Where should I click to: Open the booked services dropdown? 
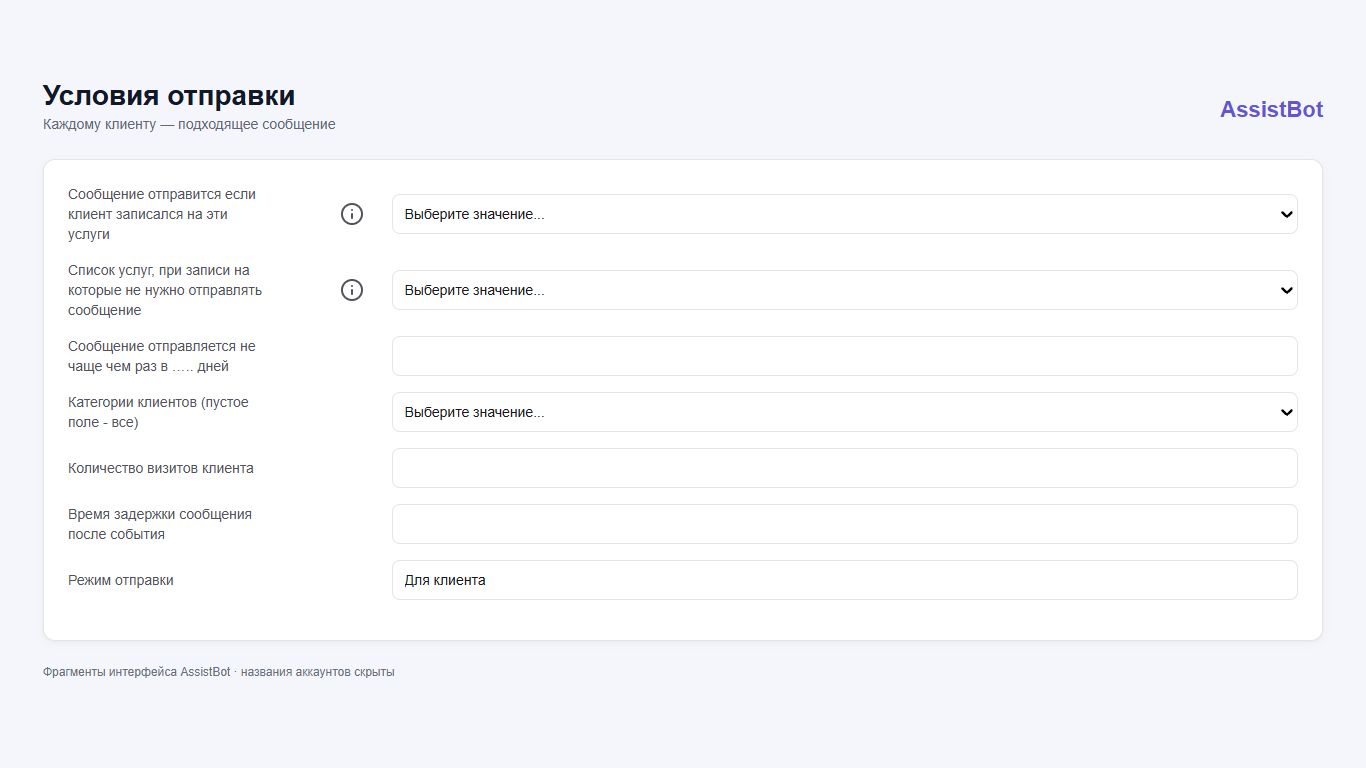(845, 214)
